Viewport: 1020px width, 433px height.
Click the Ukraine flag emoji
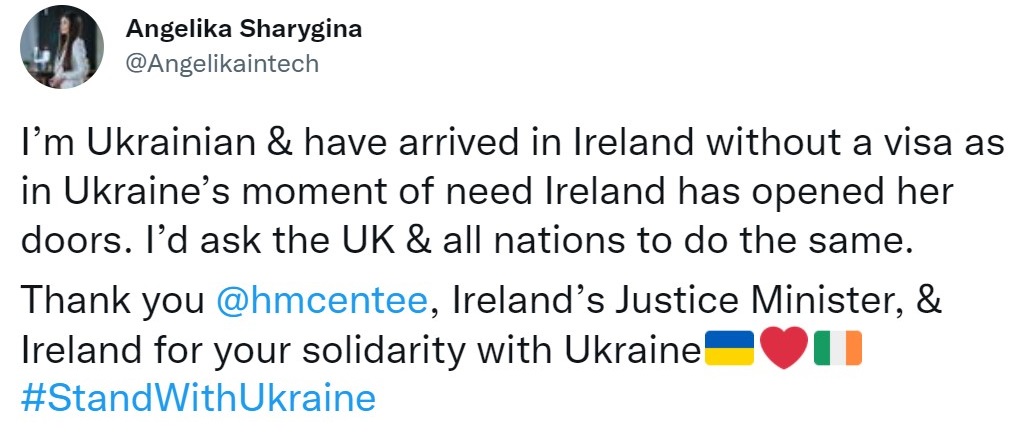730,348
